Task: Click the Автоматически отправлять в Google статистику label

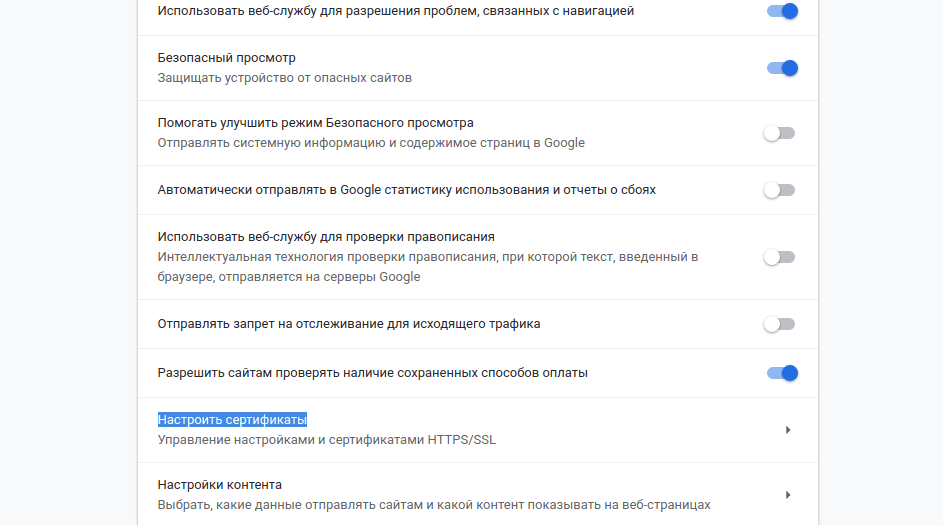Action: pos(406,190)
